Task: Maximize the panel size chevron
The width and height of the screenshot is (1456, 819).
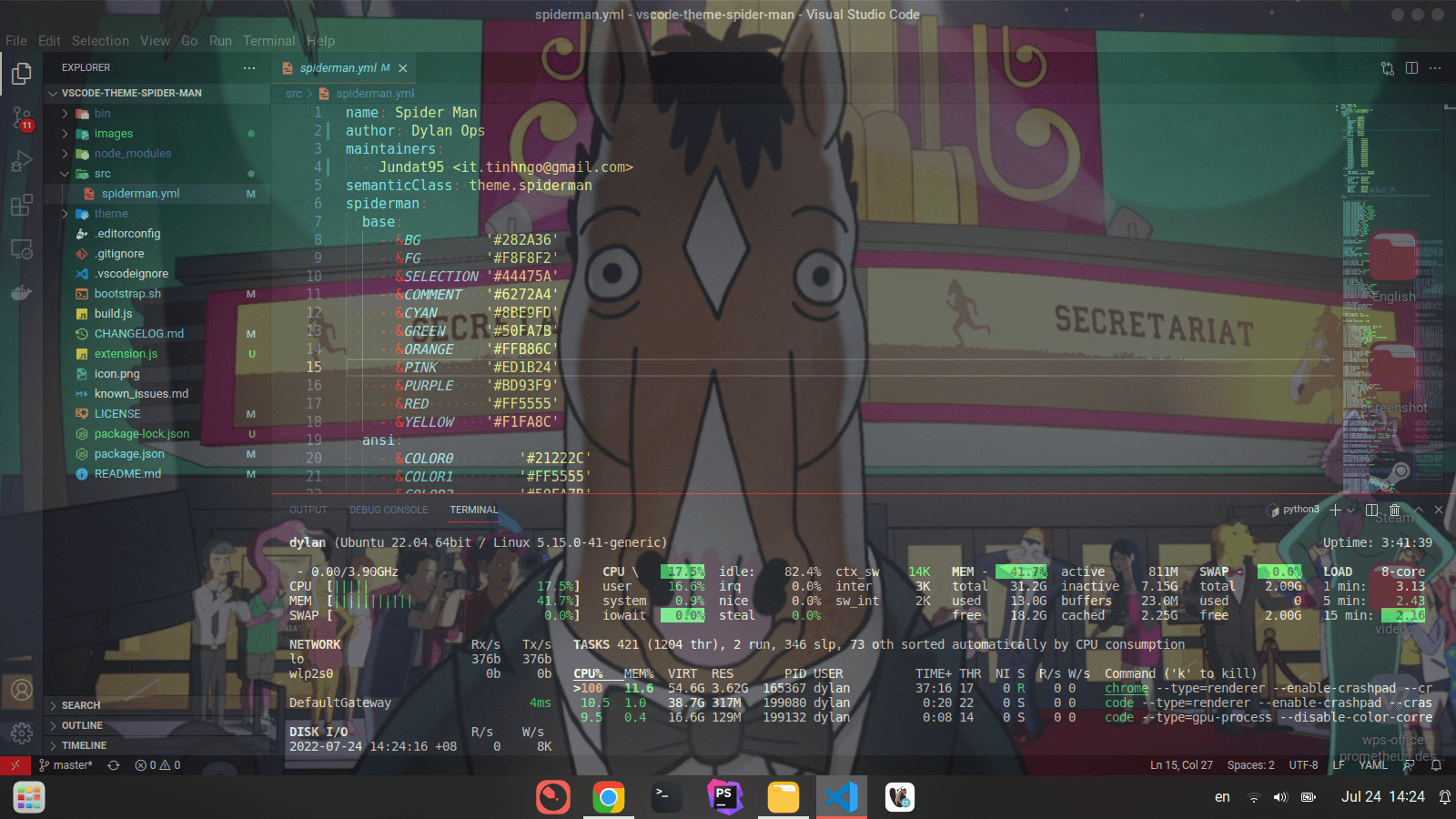Action: pos(1417,511)
